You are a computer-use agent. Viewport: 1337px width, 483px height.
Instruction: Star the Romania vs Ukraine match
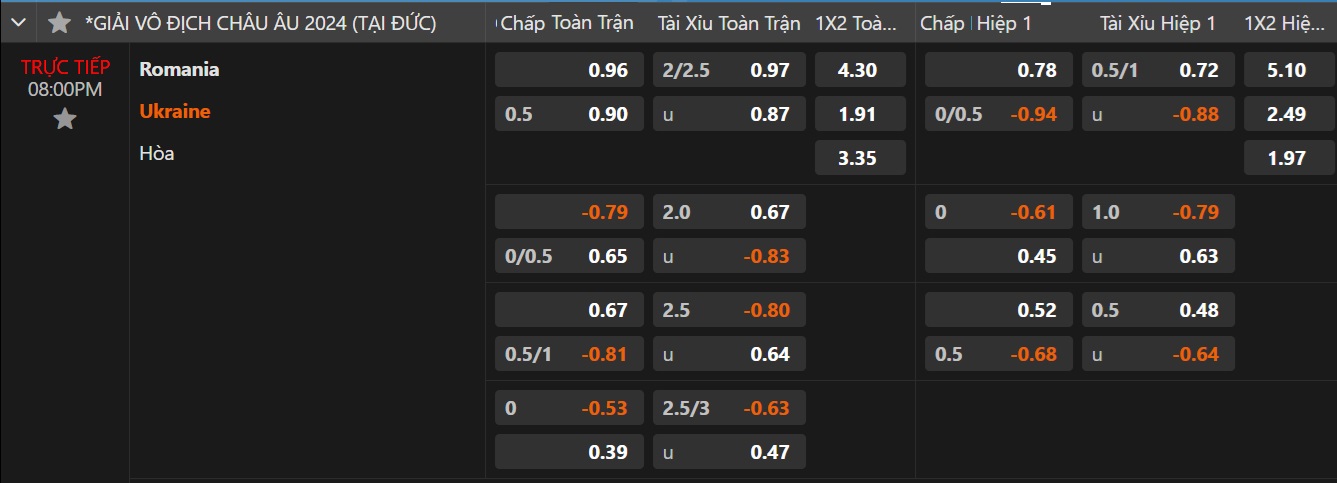65,120
